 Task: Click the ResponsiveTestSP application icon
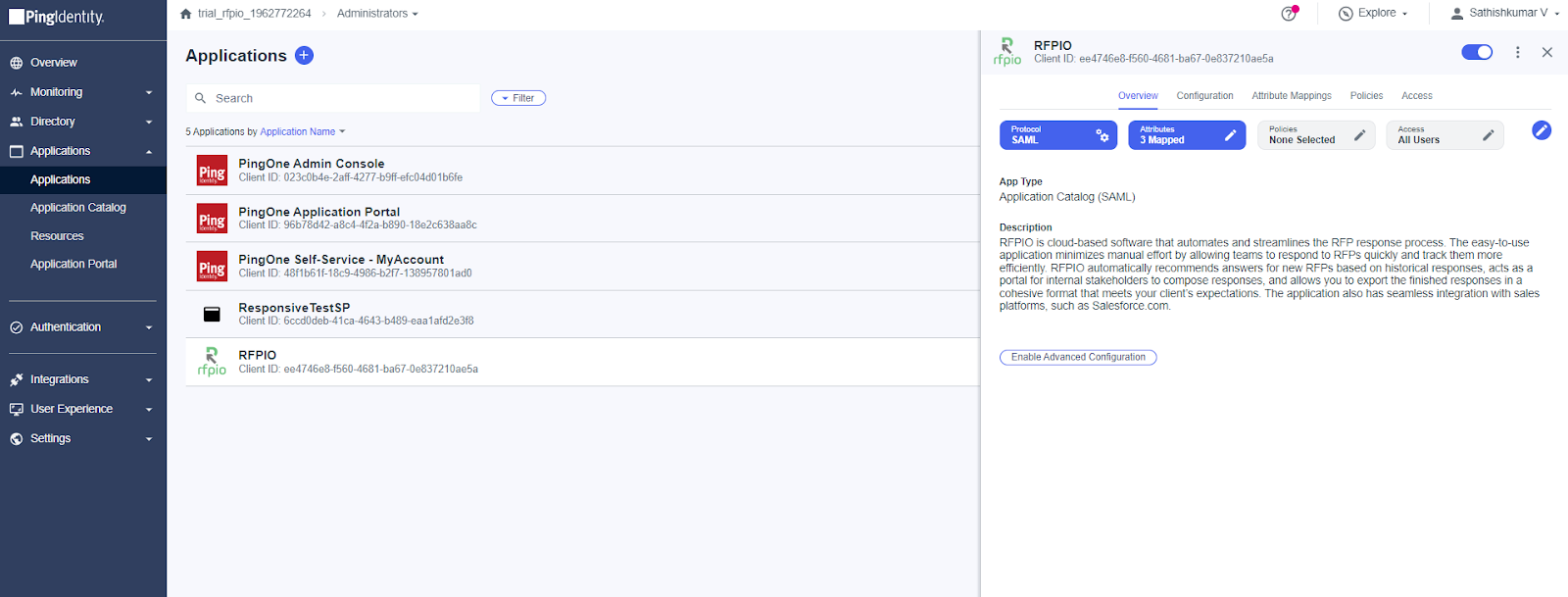(212, 315)
